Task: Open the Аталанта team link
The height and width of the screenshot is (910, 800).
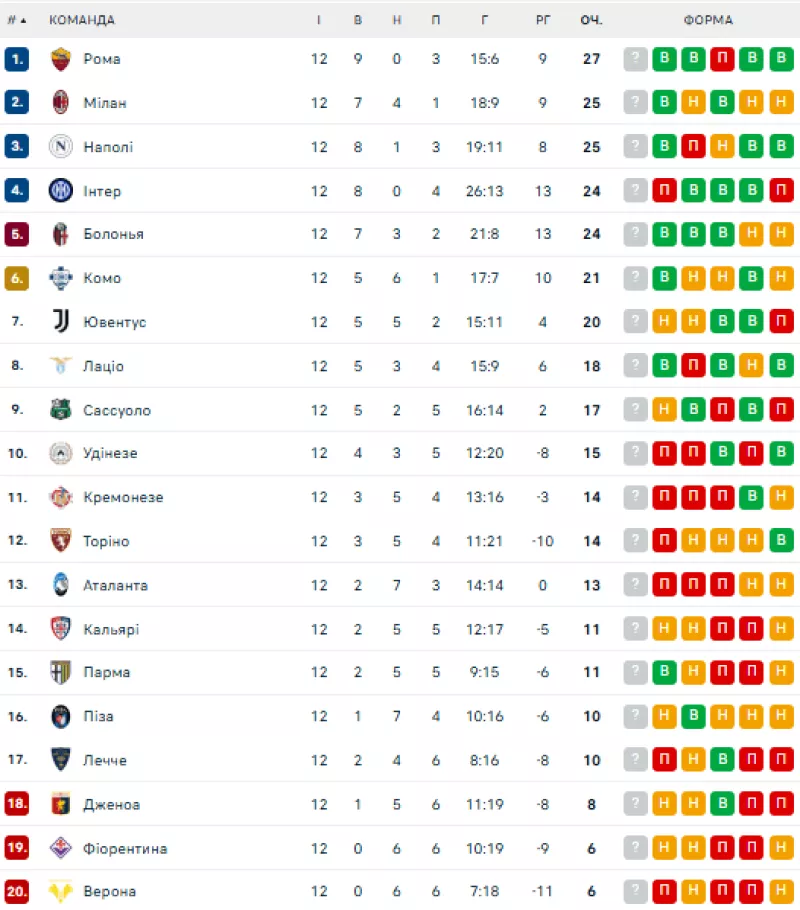Action: pyautogui.click(x=115, y=585)
